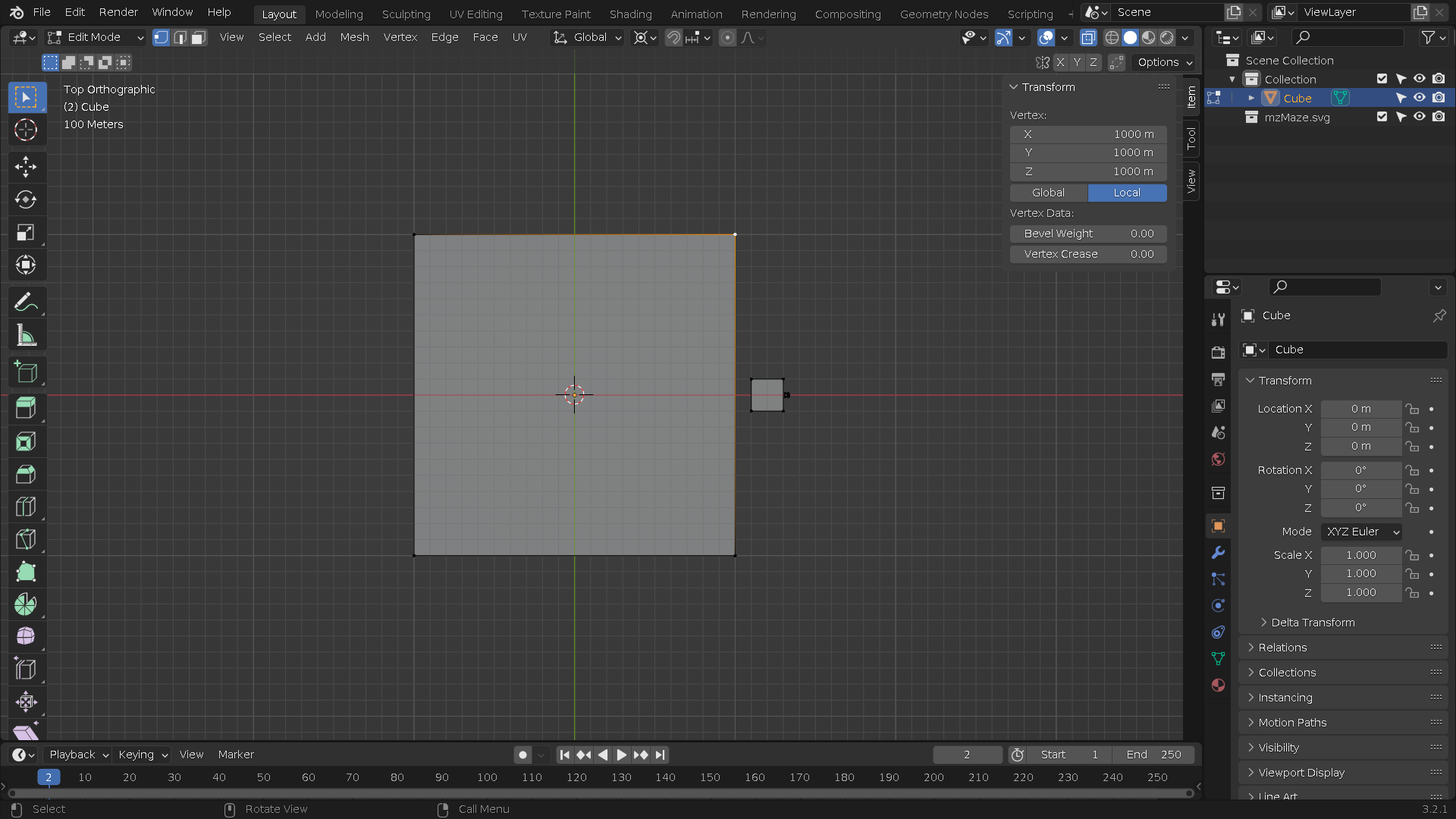
Task: Open Material properties tab
Action: coord(1218,685)
